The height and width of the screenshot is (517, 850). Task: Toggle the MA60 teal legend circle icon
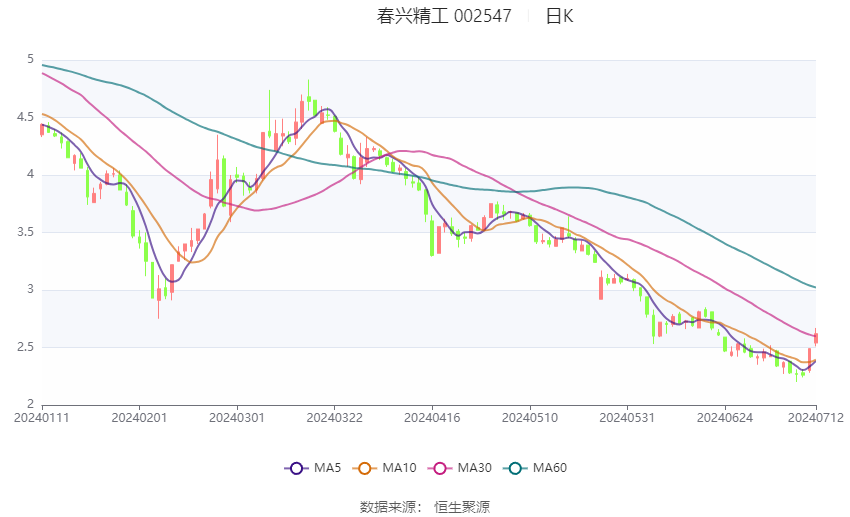pyautogui.click(x=515, y=468)
